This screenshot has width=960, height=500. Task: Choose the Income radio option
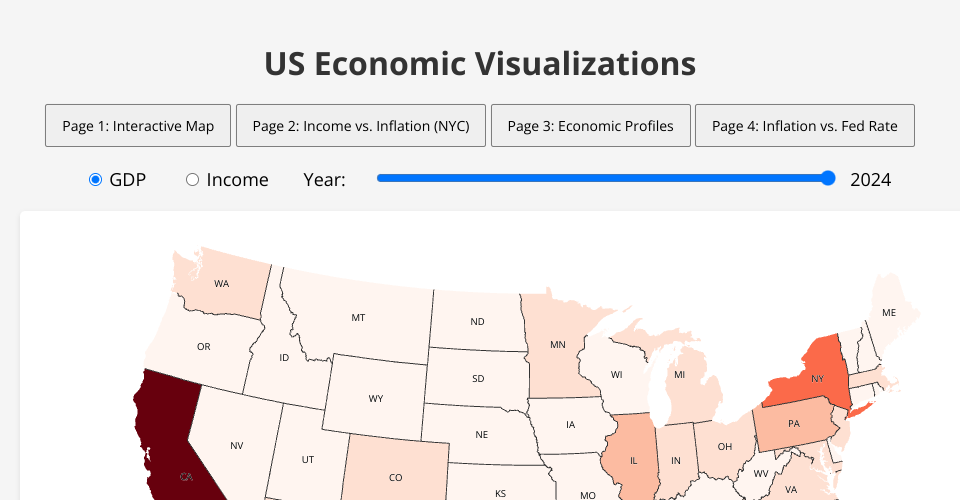pos(192,180)
